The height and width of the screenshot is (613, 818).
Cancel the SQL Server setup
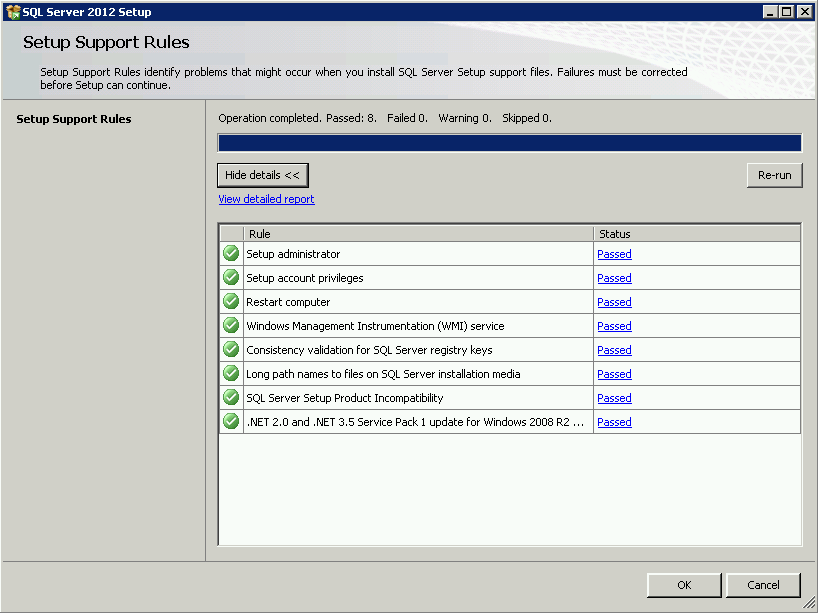point(764,585)
